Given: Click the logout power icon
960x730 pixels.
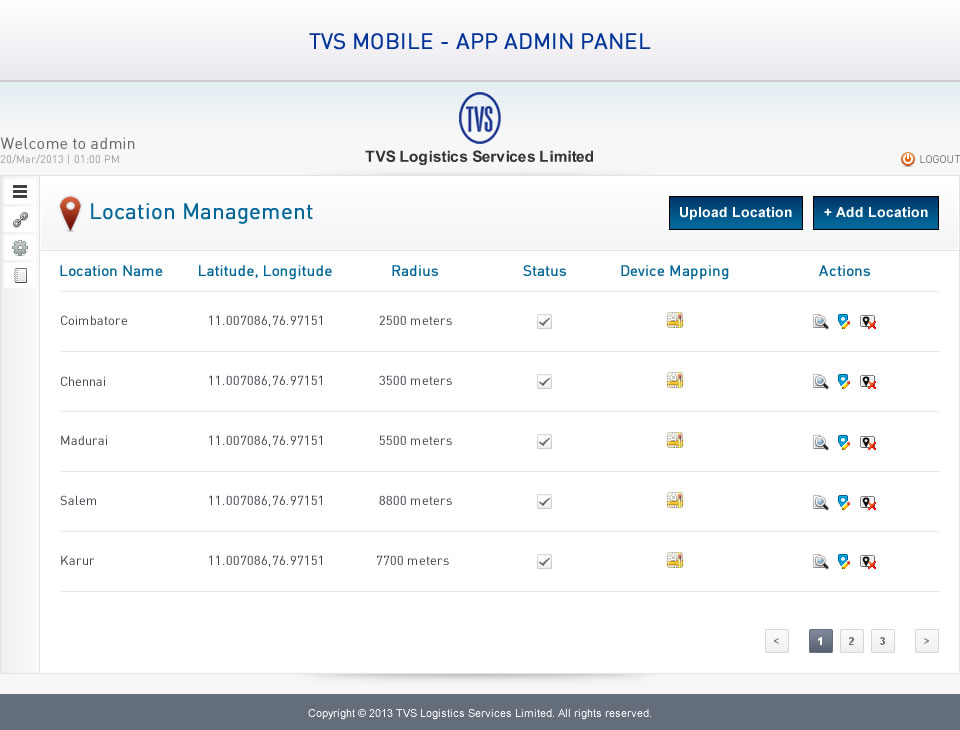Looking at the screenshot, I should point(907,159).
